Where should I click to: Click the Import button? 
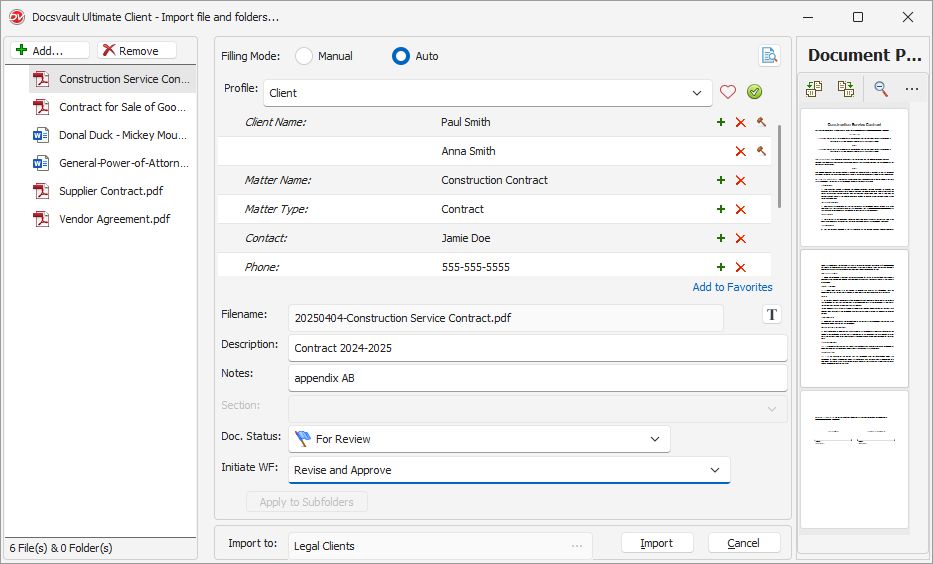[x=656, y=543]
